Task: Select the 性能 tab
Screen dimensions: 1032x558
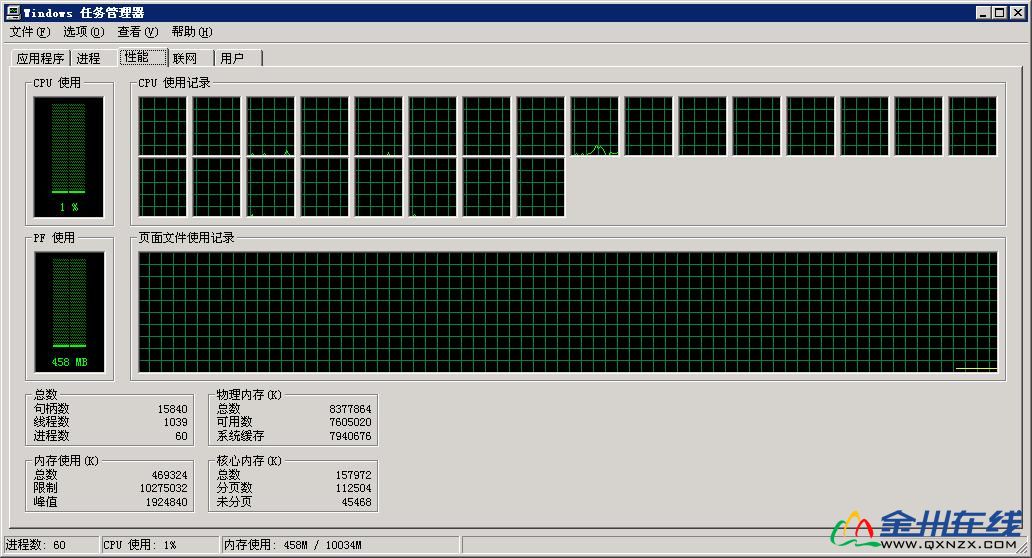Action: pos(143,57)
